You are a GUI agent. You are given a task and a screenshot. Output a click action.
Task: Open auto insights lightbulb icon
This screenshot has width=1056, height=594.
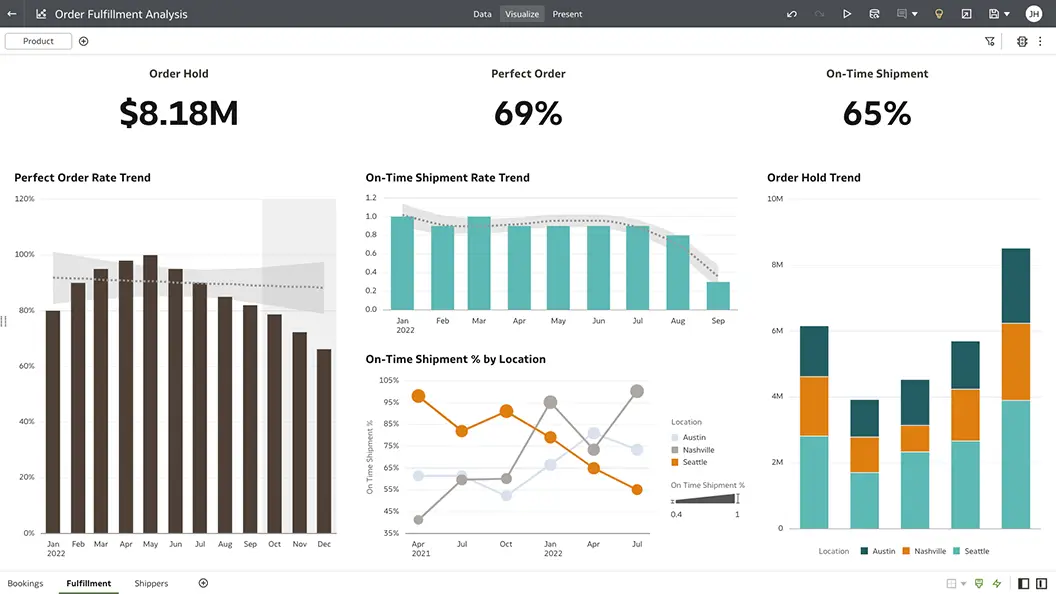[x=938, y=14]
